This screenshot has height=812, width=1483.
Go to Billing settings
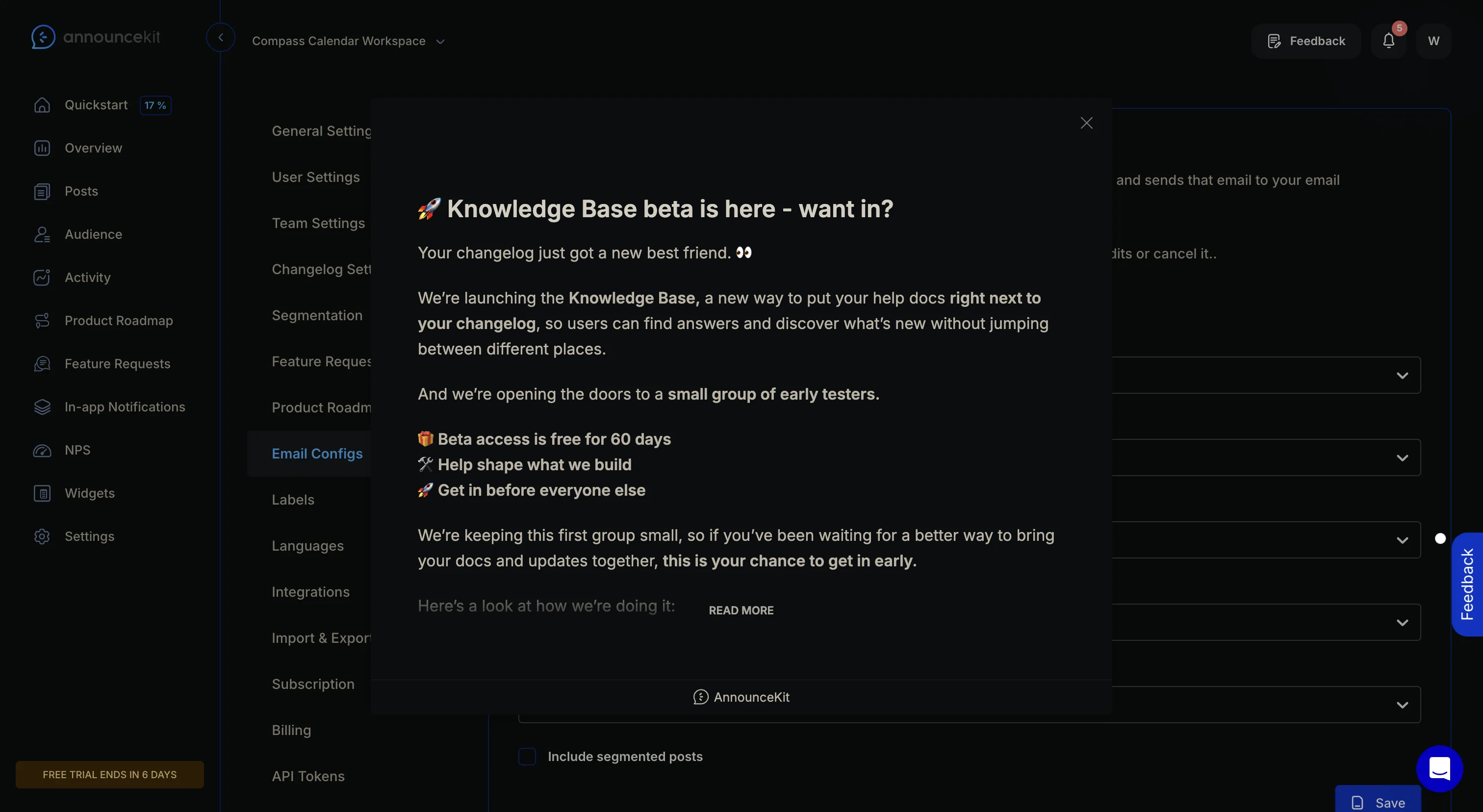291,730
